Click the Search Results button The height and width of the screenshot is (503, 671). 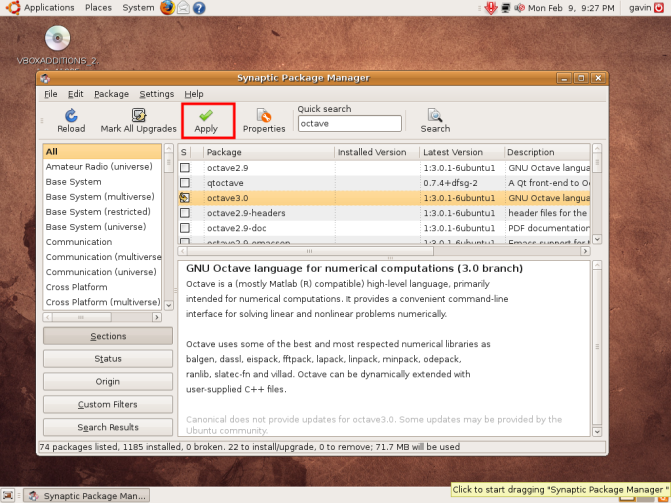pos(108,427)
